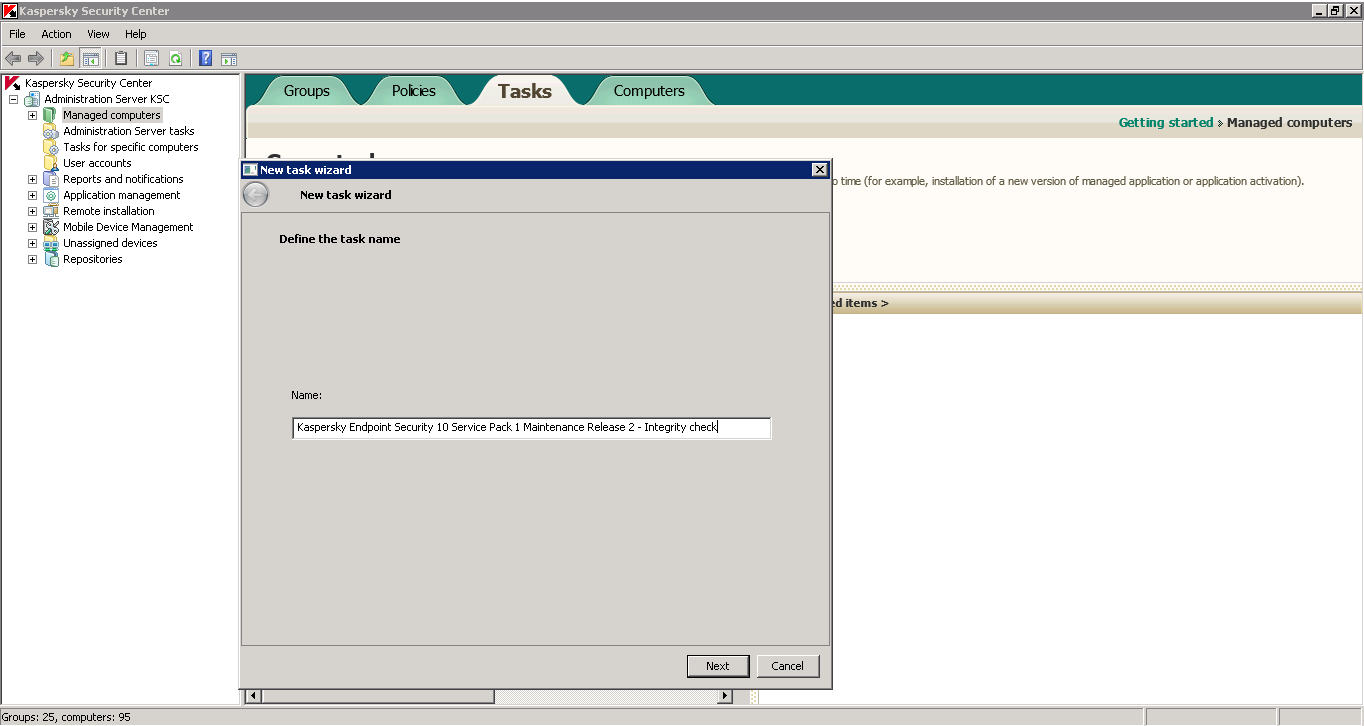Click the Tasks for specific computers icon

(x=51, y=147)
